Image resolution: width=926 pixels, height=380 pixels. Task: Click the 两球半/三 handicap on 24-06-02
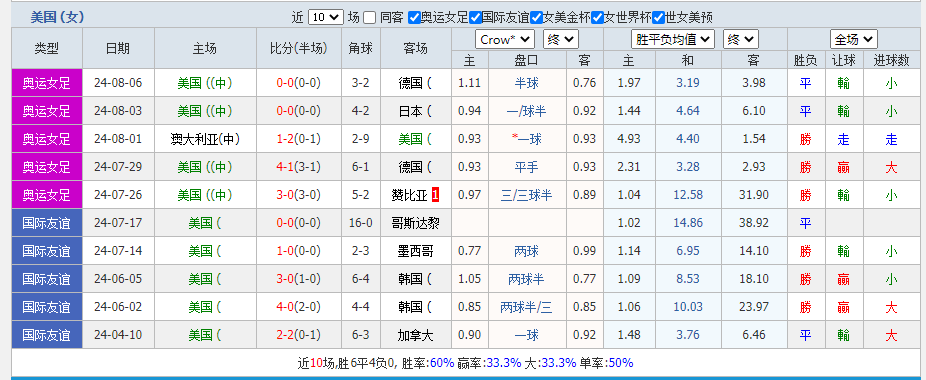coord(526,307)
